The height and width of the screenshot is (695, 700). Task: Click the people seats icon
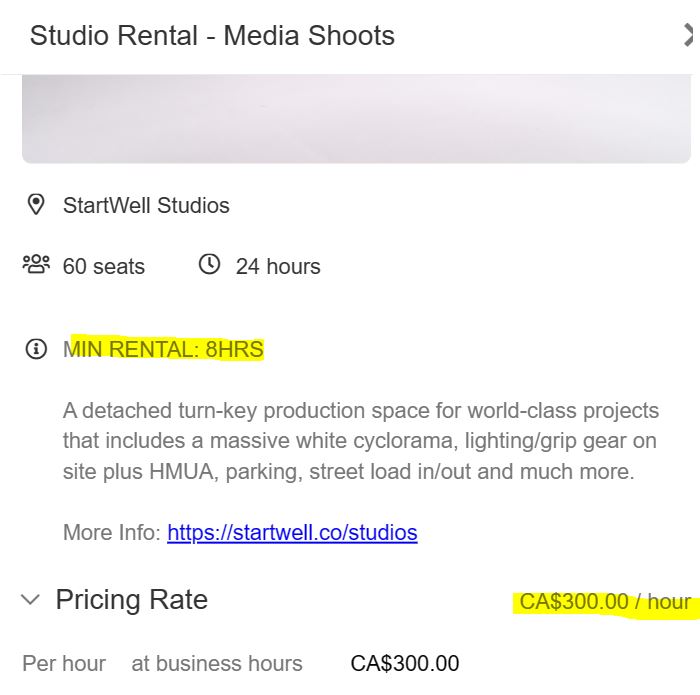pos(36,265)
